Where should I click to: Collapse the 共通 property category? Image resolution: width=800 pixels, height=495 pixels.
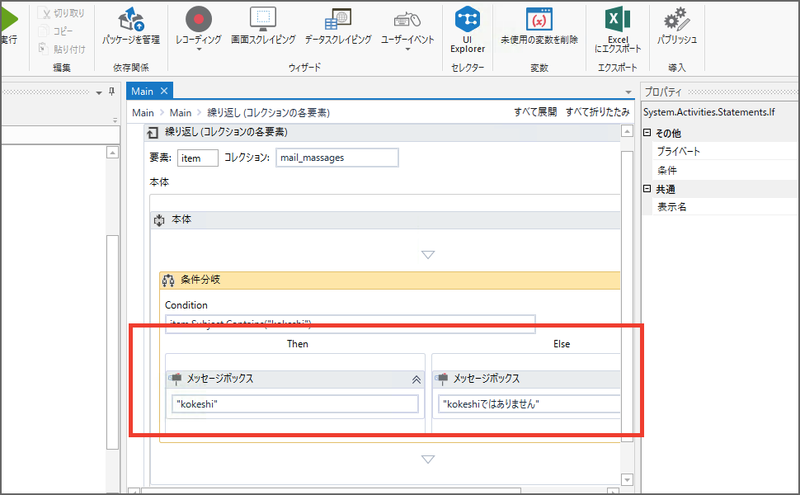[647, 188]
